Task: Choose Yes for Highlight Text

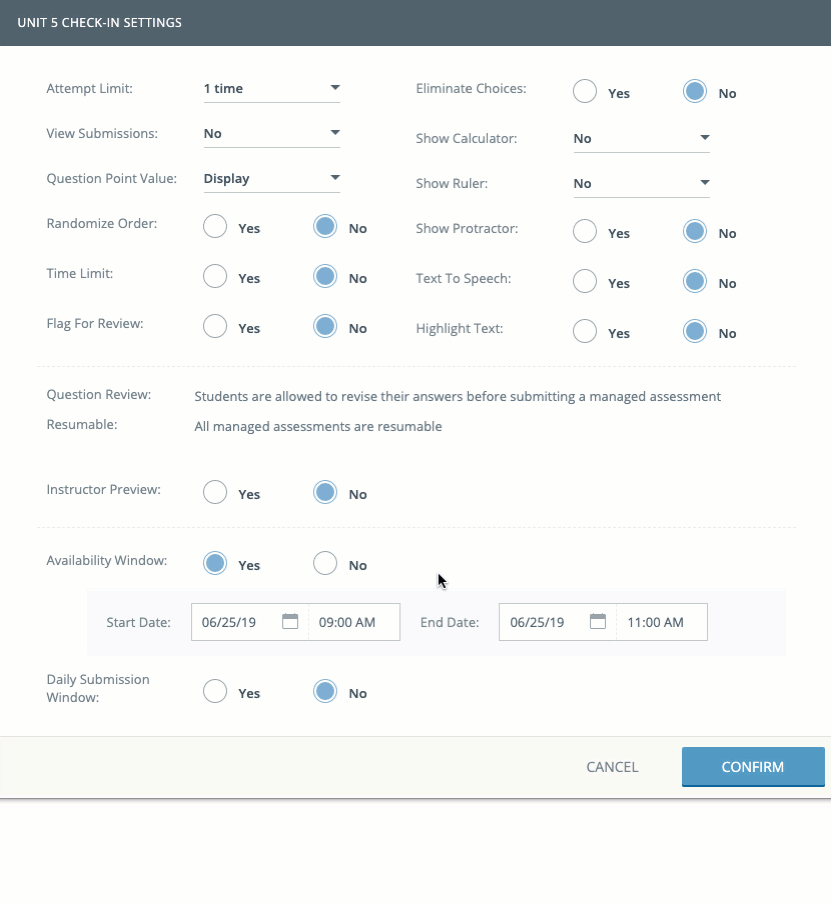Action: click(585, 332)
